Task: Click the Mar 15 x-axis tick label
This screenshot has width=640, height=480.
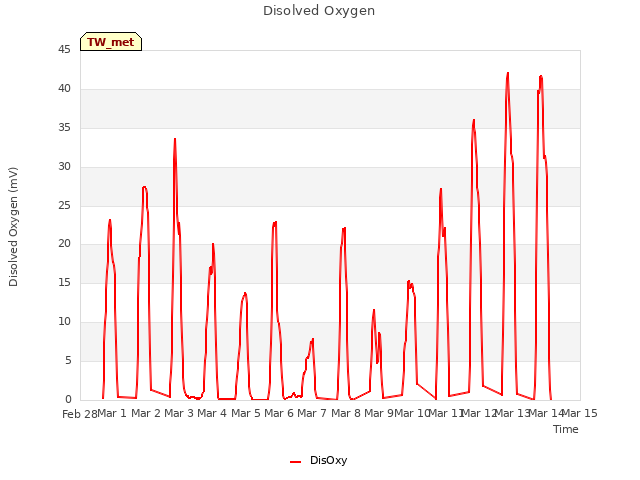Action: [580, 413]
